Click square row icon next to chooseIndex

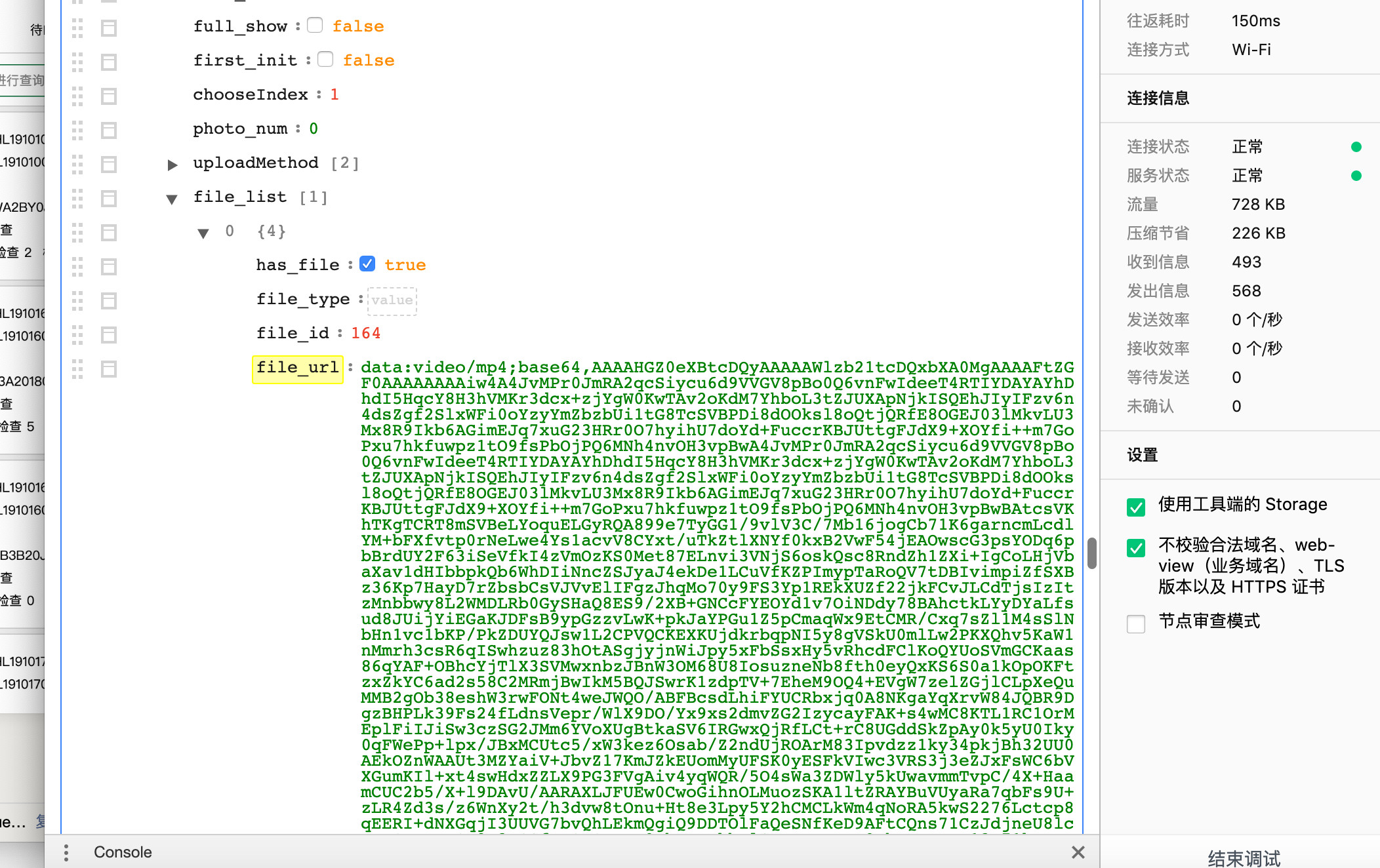click(x=109, y=96)
